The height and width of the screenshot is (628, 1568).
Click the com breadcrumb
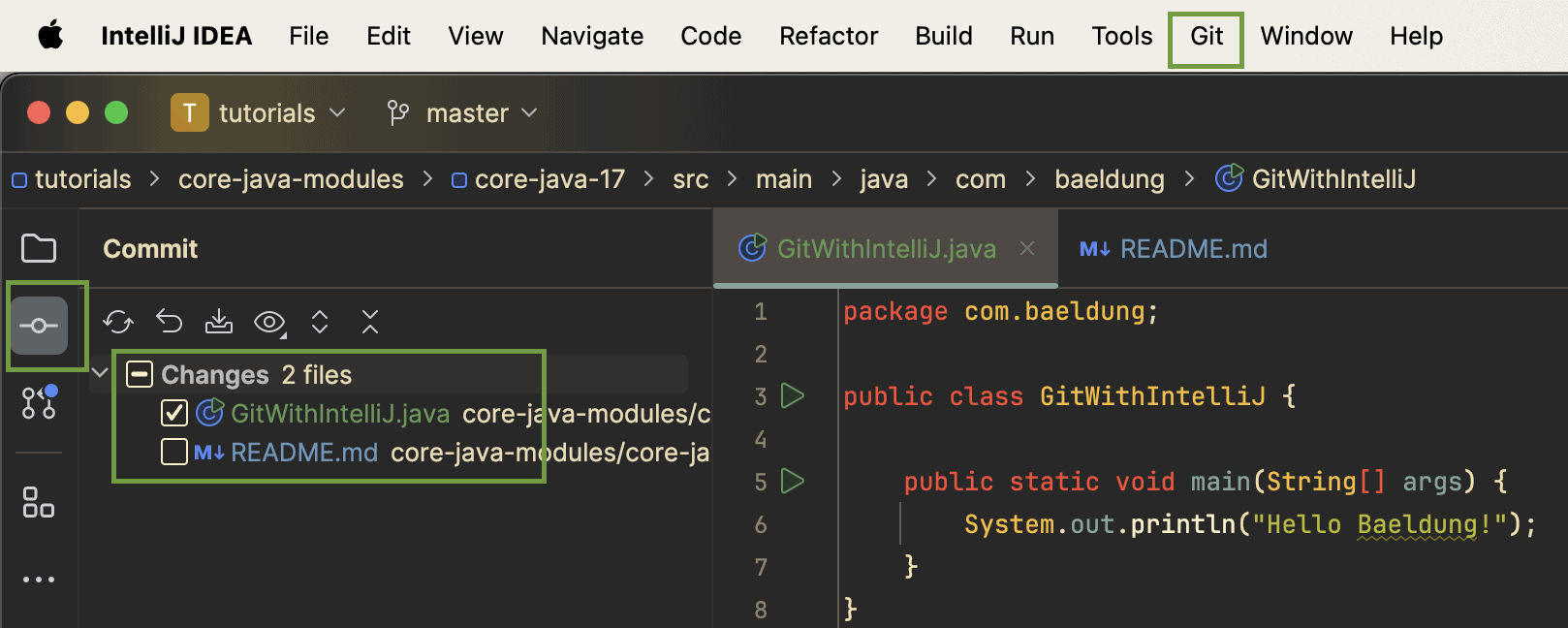(x=981, y=179)
